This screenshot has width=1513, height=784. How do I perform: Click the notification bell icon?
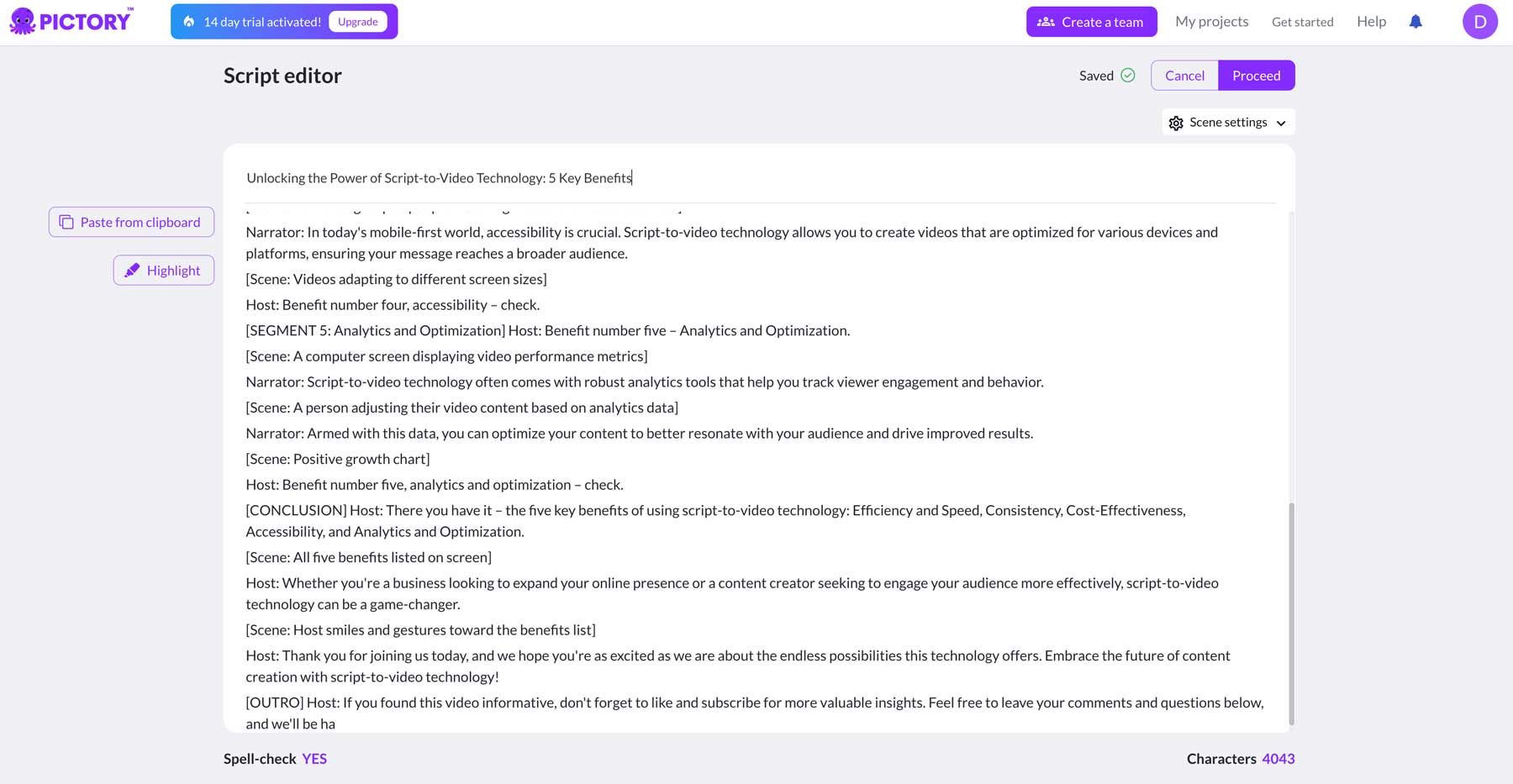click(x=1415, y=22)
